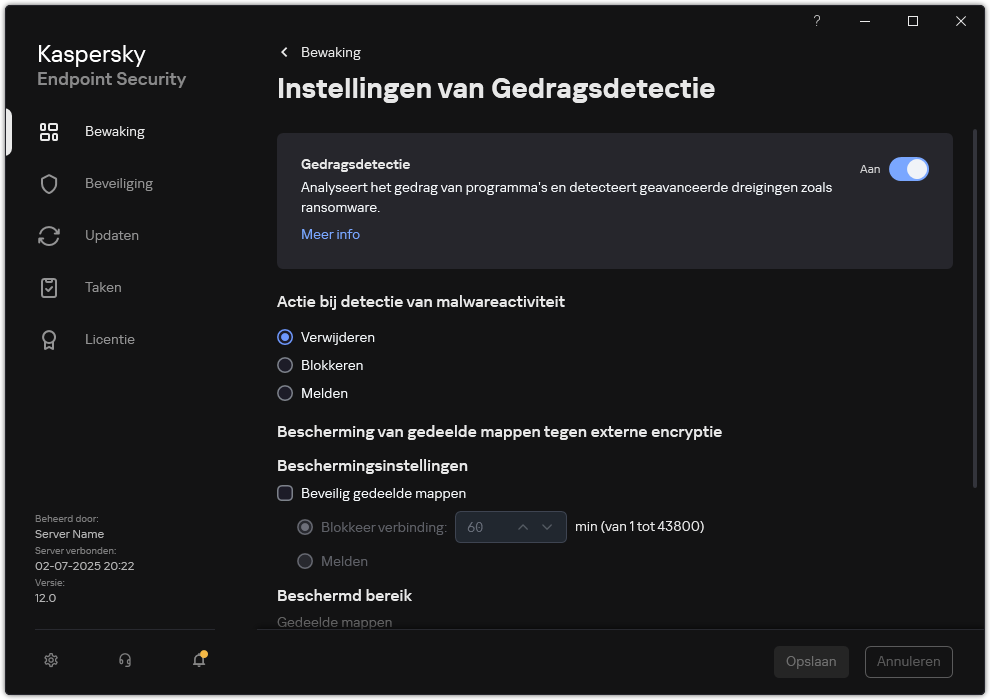Select the Beveiliging shield icon
The width and height of the screenshot is (990, 700).
pos(49,183)
